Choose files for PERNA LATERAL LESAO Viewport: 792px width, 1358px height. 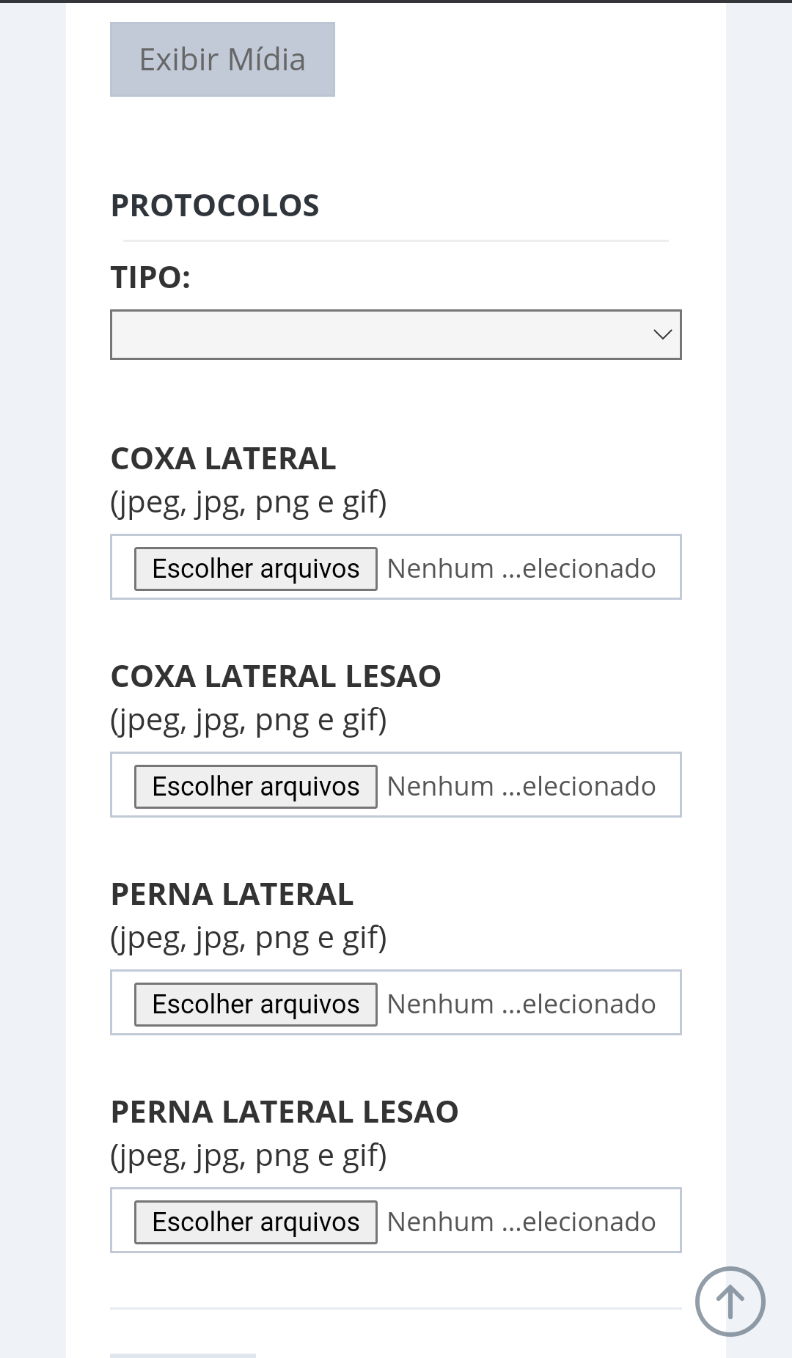pos(256,1221)
